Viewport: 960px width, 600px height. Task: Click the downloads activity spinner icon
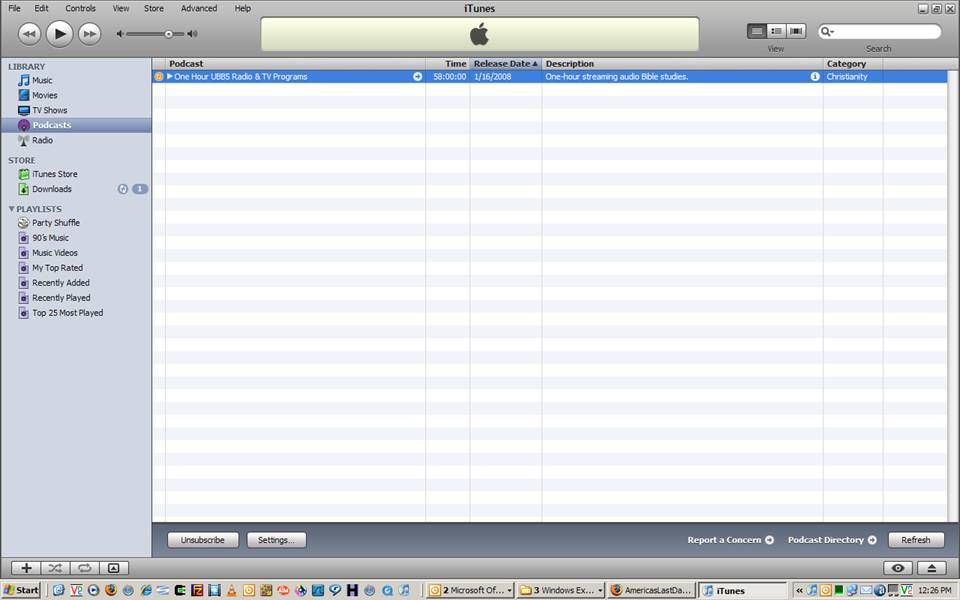pyautogui.click(x=122, y=189)
